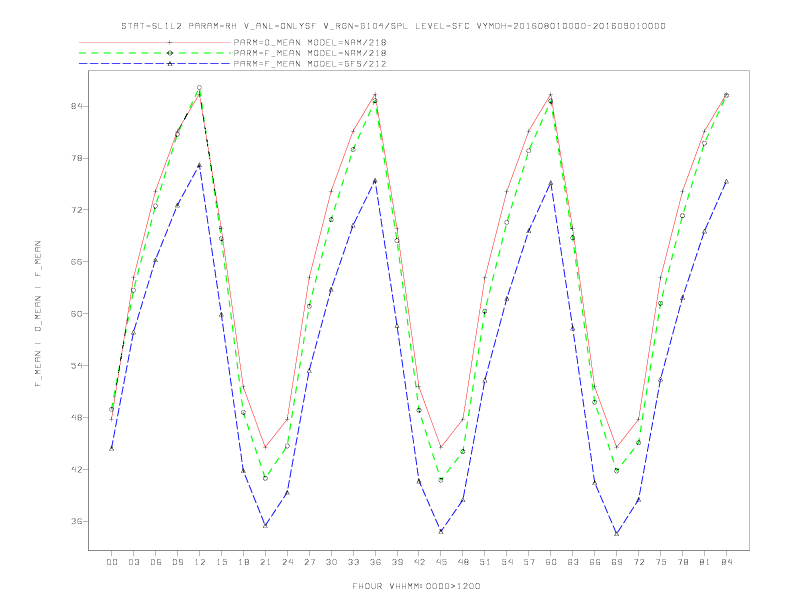Click x-axis forecast hour label 15

click(221, 562)
